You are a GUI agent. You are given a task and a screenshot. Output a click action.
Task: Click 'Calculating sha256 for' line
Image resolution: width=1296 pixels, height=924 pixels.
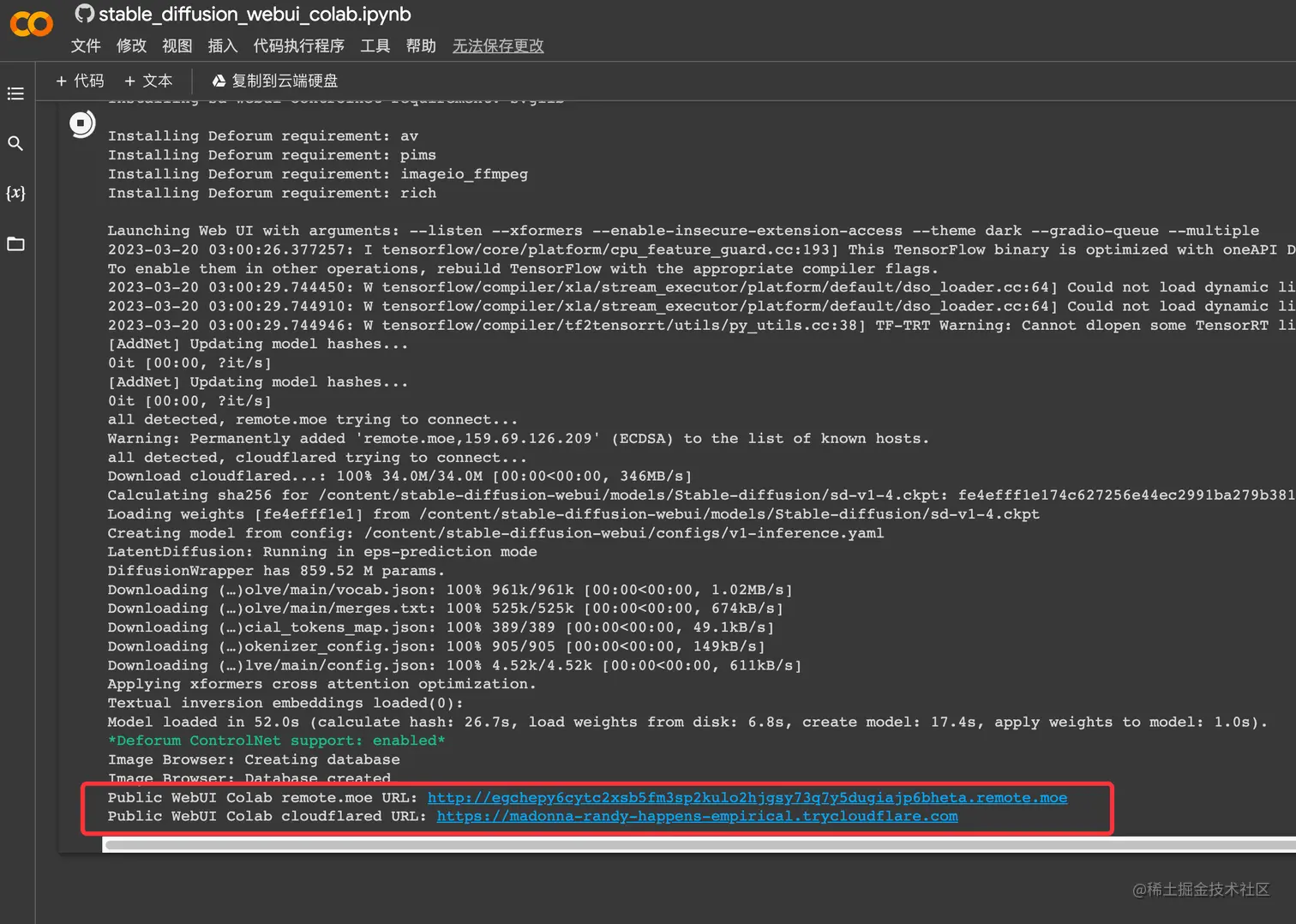click(x=701, y=495)
